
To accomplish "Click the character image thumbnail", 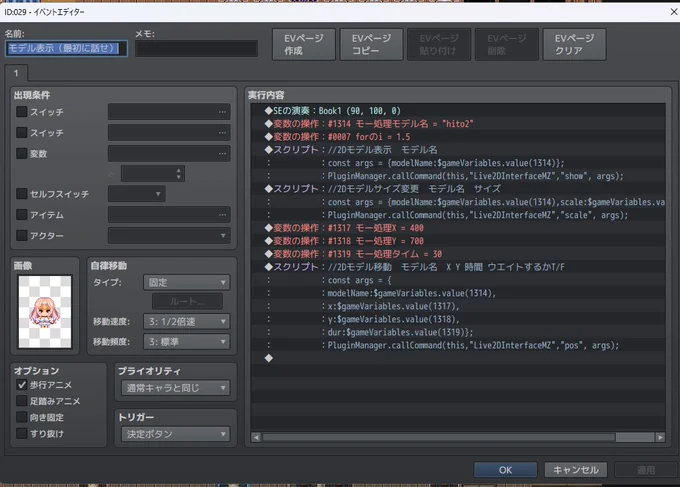I will 45,311.
